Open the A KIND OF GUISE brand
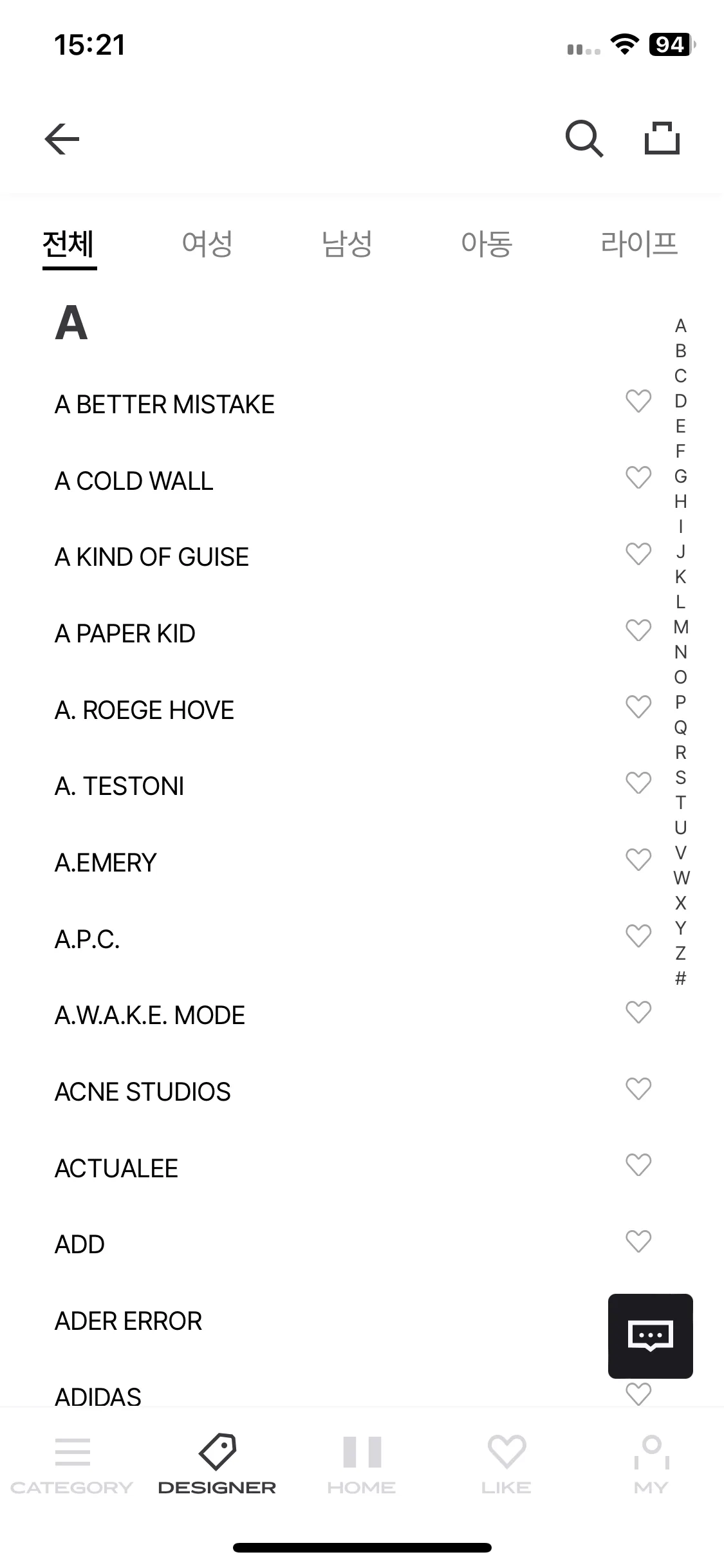Screen dimensions: 724x1568 [152, 557]
